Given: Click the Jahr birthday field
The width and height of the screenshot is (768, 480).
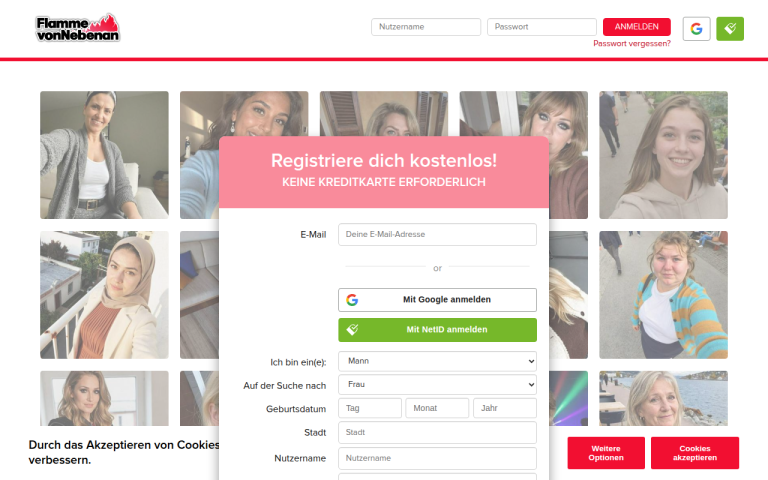Looking at the screenshot, I should tap(505, 408).
